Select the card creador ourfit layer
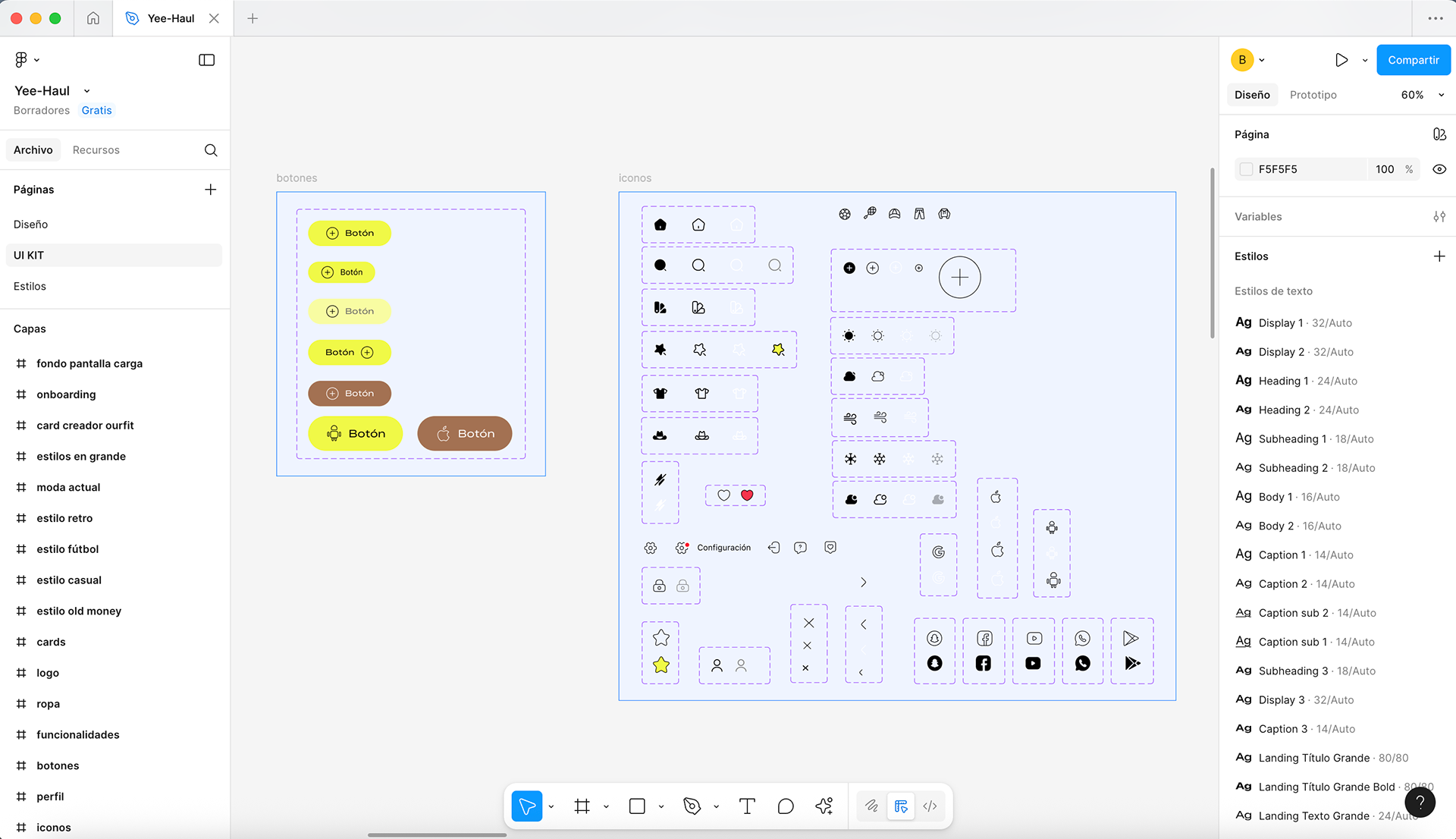Image resolution: width=1456 pixels, height=839 pixels. pyautogui.click(x=114, y=426)
